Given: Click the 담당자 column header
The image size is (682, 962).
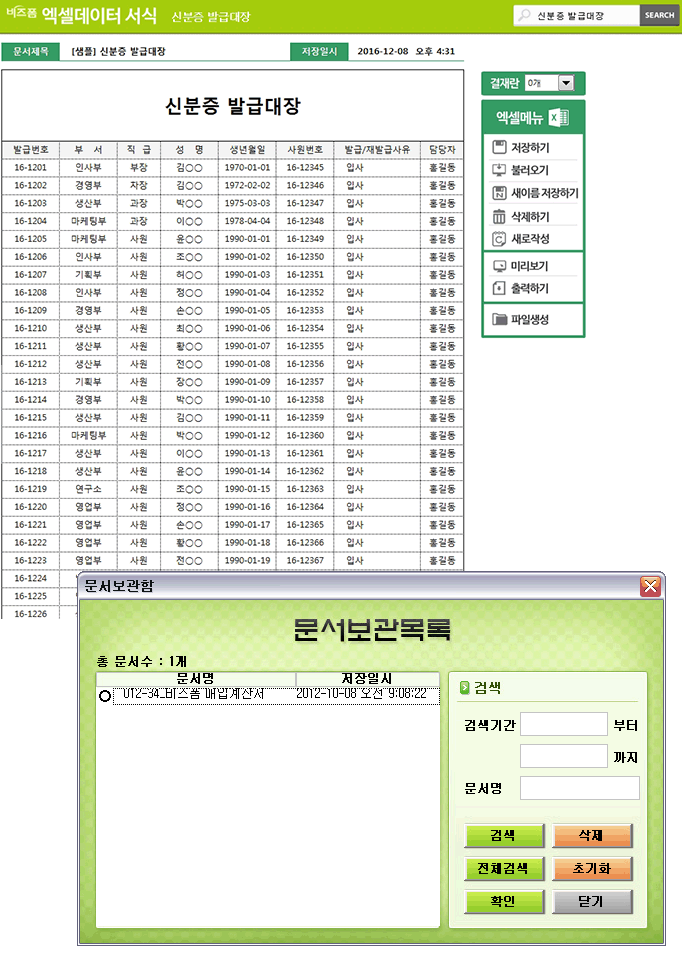Looking at the screenshot, I should pos(442,150).
